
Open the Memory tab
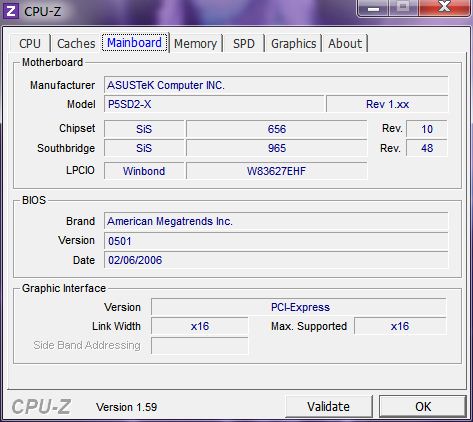click(x=196, y=43)
